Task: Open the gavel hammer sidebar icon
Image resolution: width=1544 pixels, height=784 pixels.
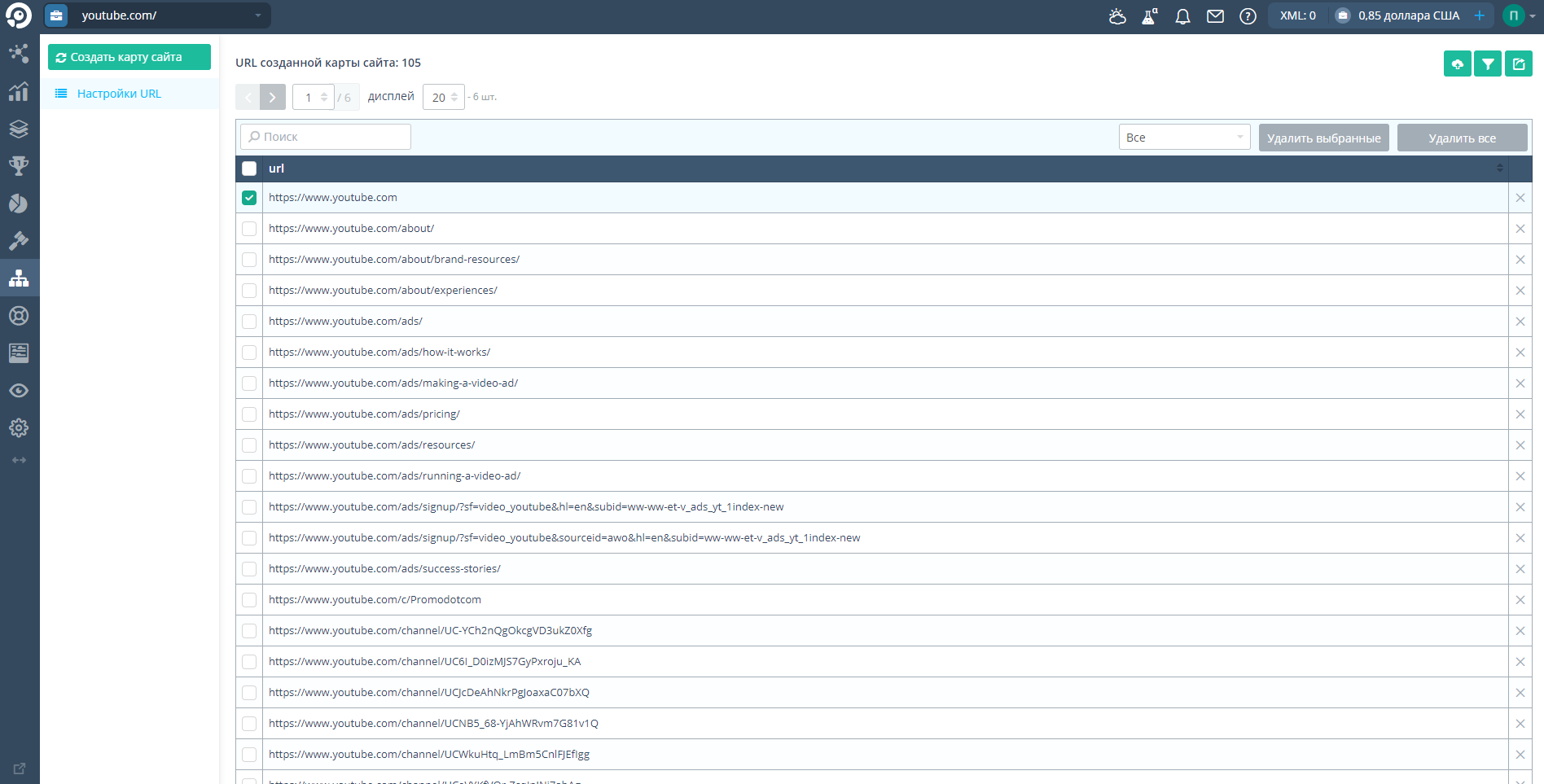Action: click(x=19, y=241)
